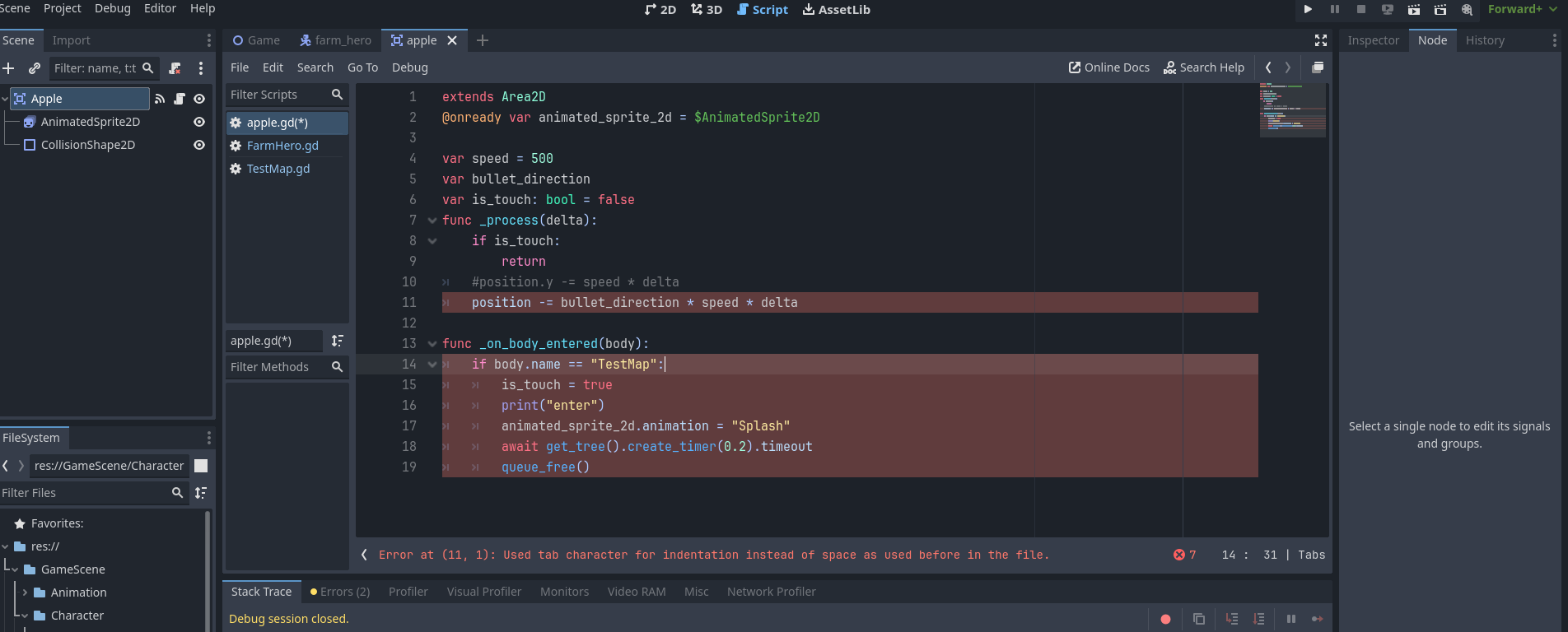Click the Step Over debugger icon
The width and height of the screenshot is (1568, 632).
[x=1259, y=619]
